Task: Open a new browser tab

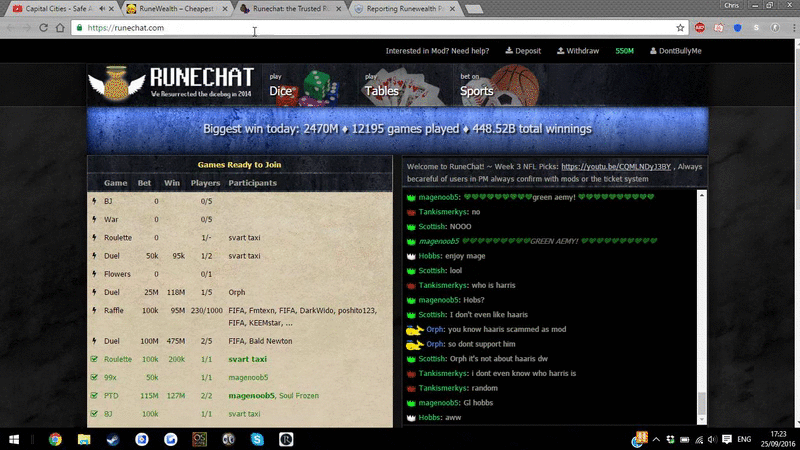Action: click(474, 9)
